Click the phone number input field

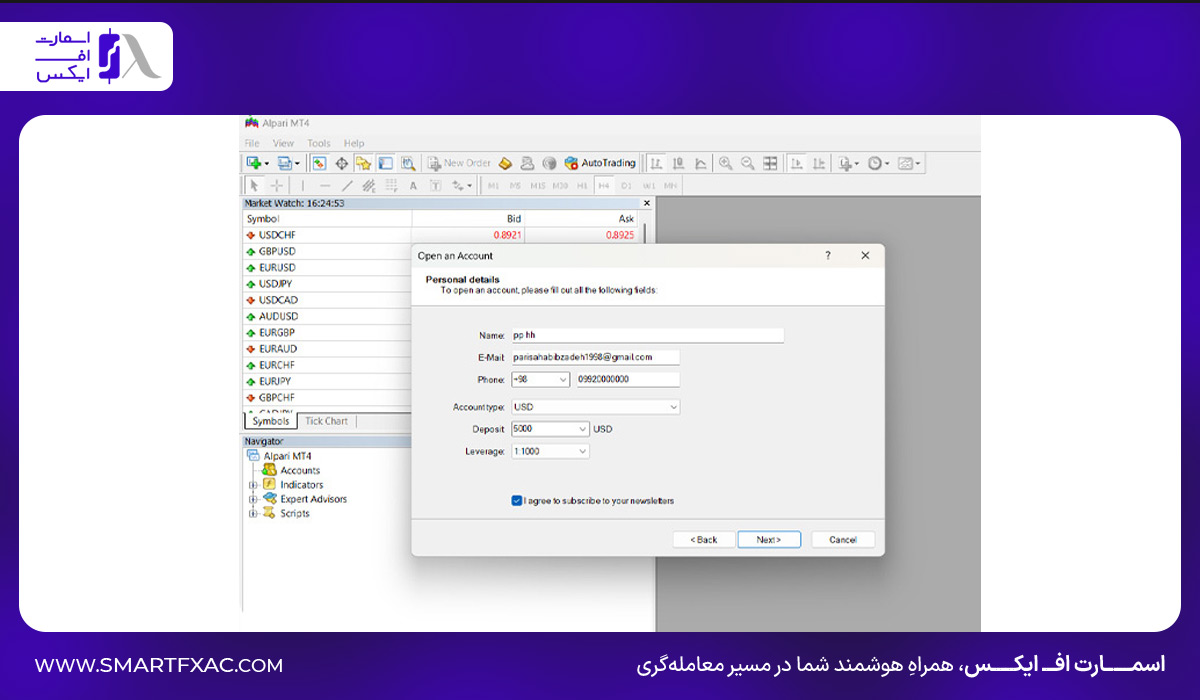pos(628,379)
